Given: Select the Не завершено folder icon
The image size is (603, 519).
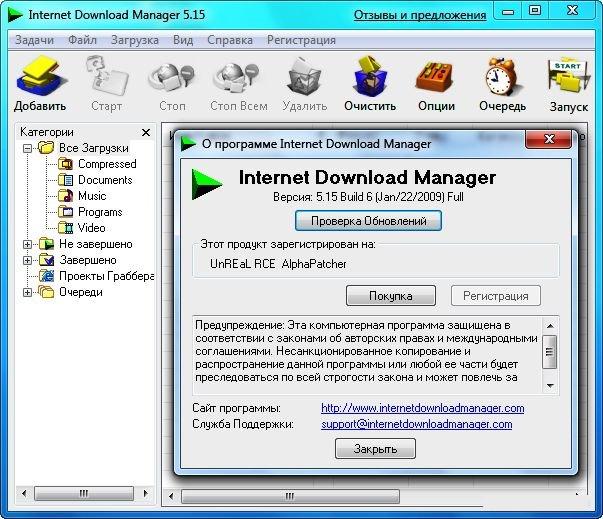Looking at the screenshot, I should click(46, 244).
